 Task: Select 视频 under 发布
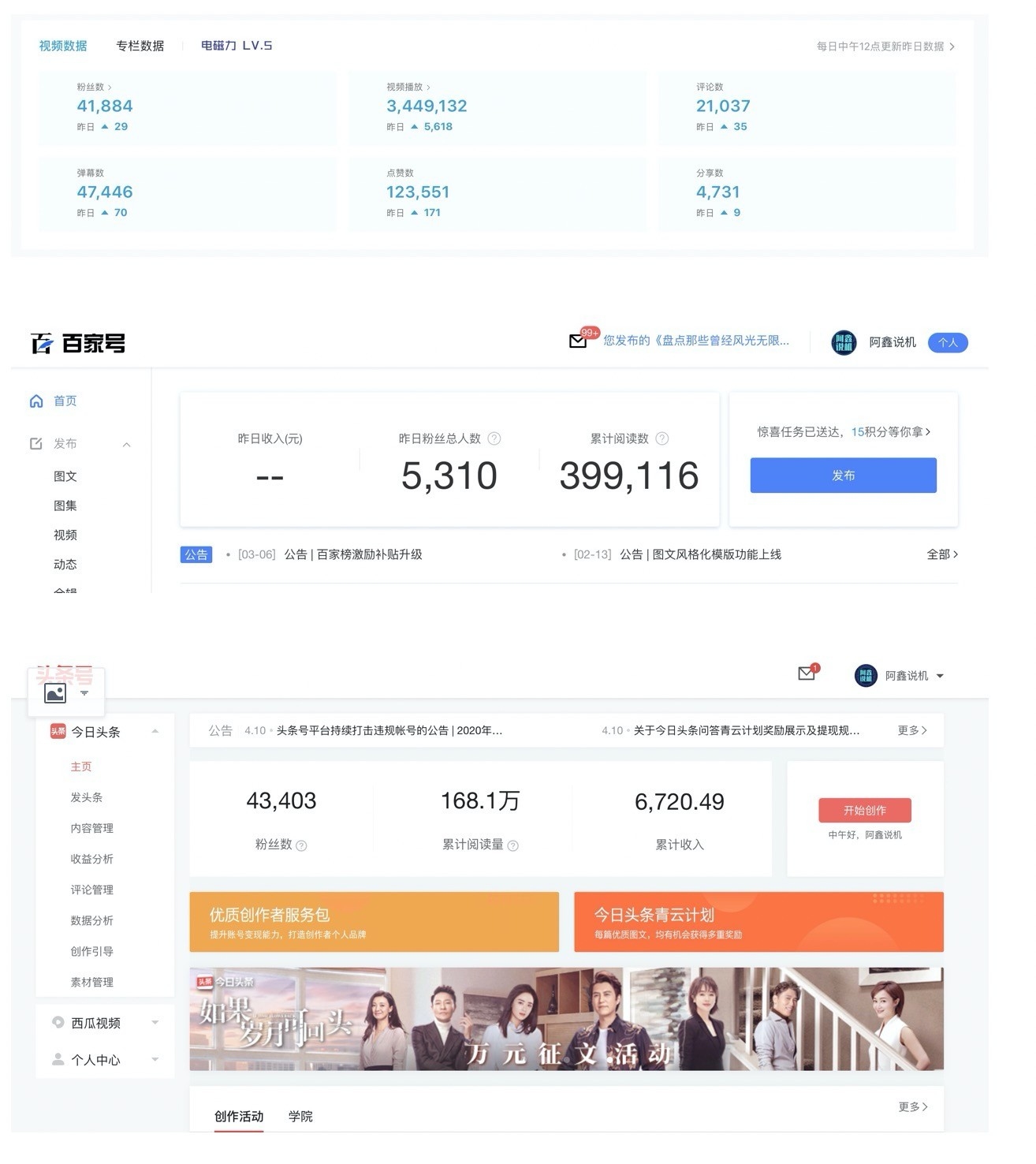click(x=65, y=535)
